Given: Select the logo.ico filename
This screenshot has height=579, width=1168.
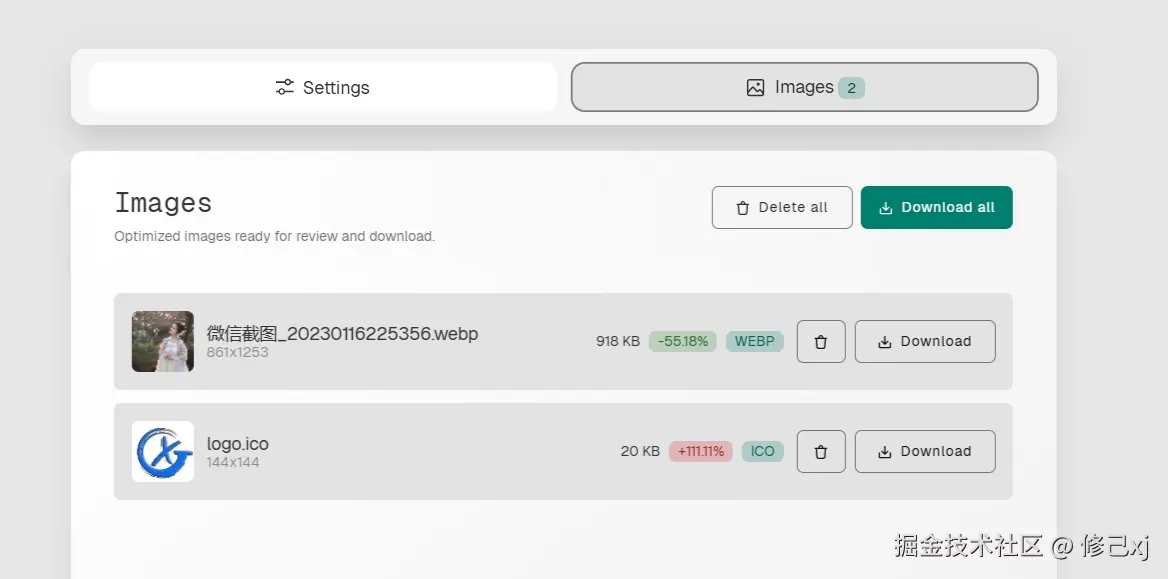Looking at the screenshot, I should pos(238,443).
